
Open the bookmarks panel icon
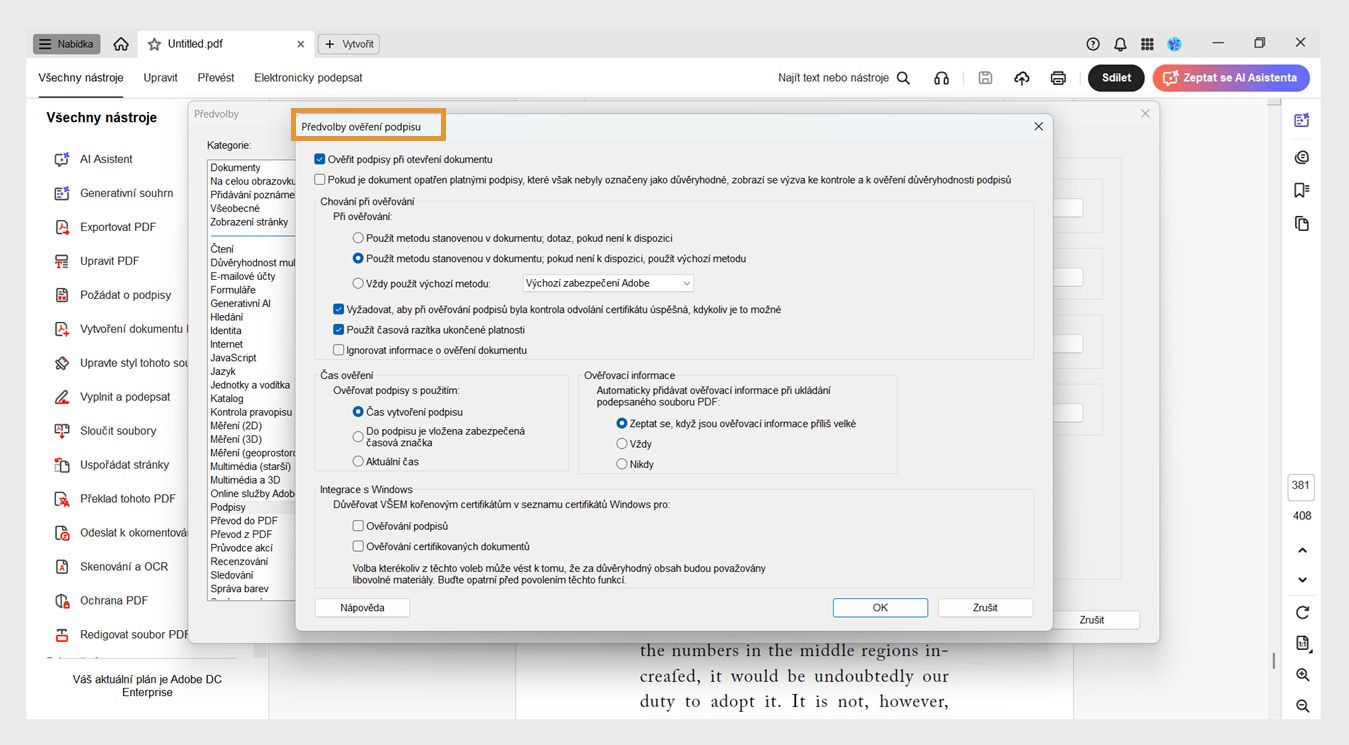[x=1301, y=190]
